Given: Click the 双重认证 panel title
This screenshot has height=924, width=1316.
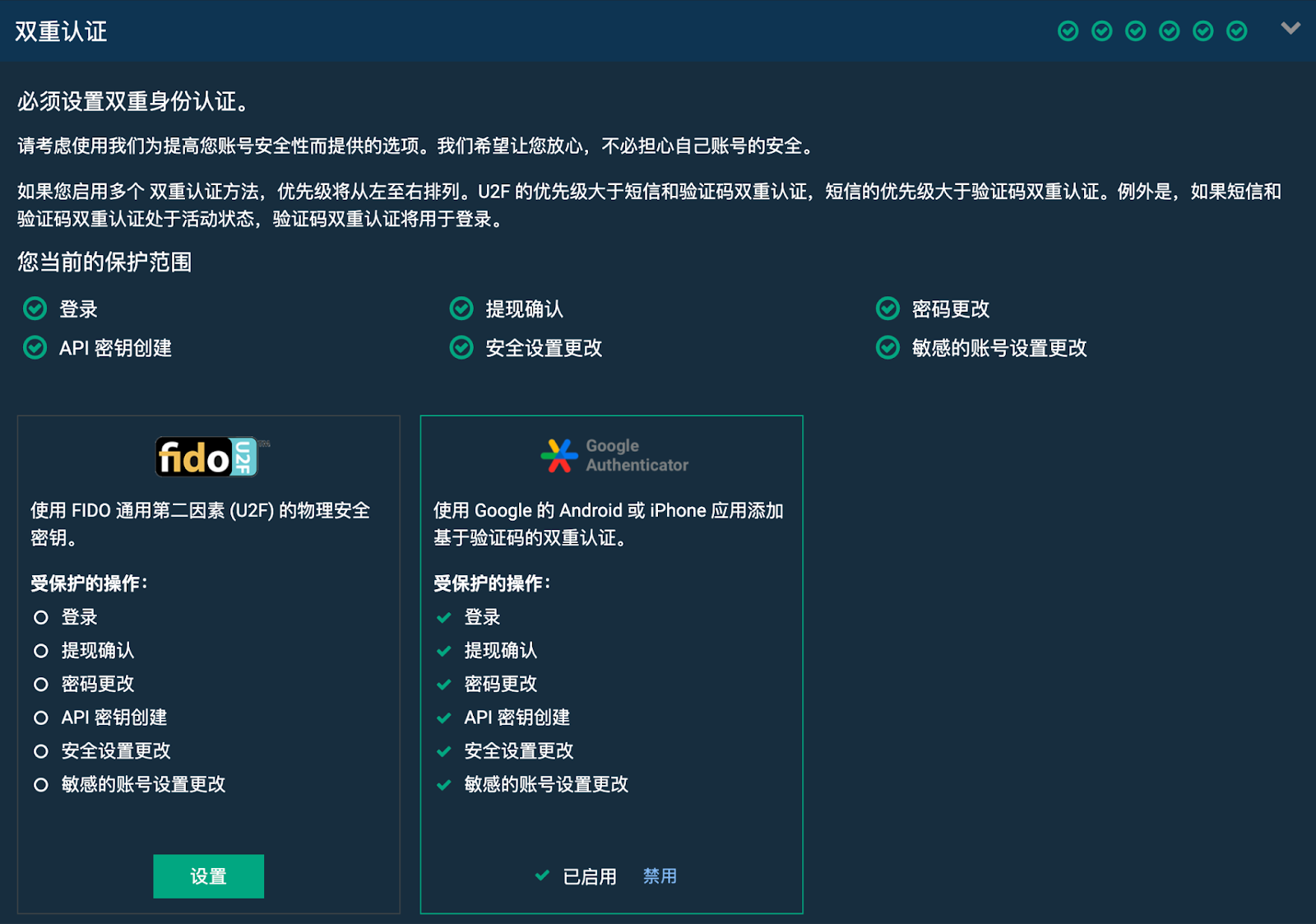Looking at the screenshot, I should (x=62, y=31).
